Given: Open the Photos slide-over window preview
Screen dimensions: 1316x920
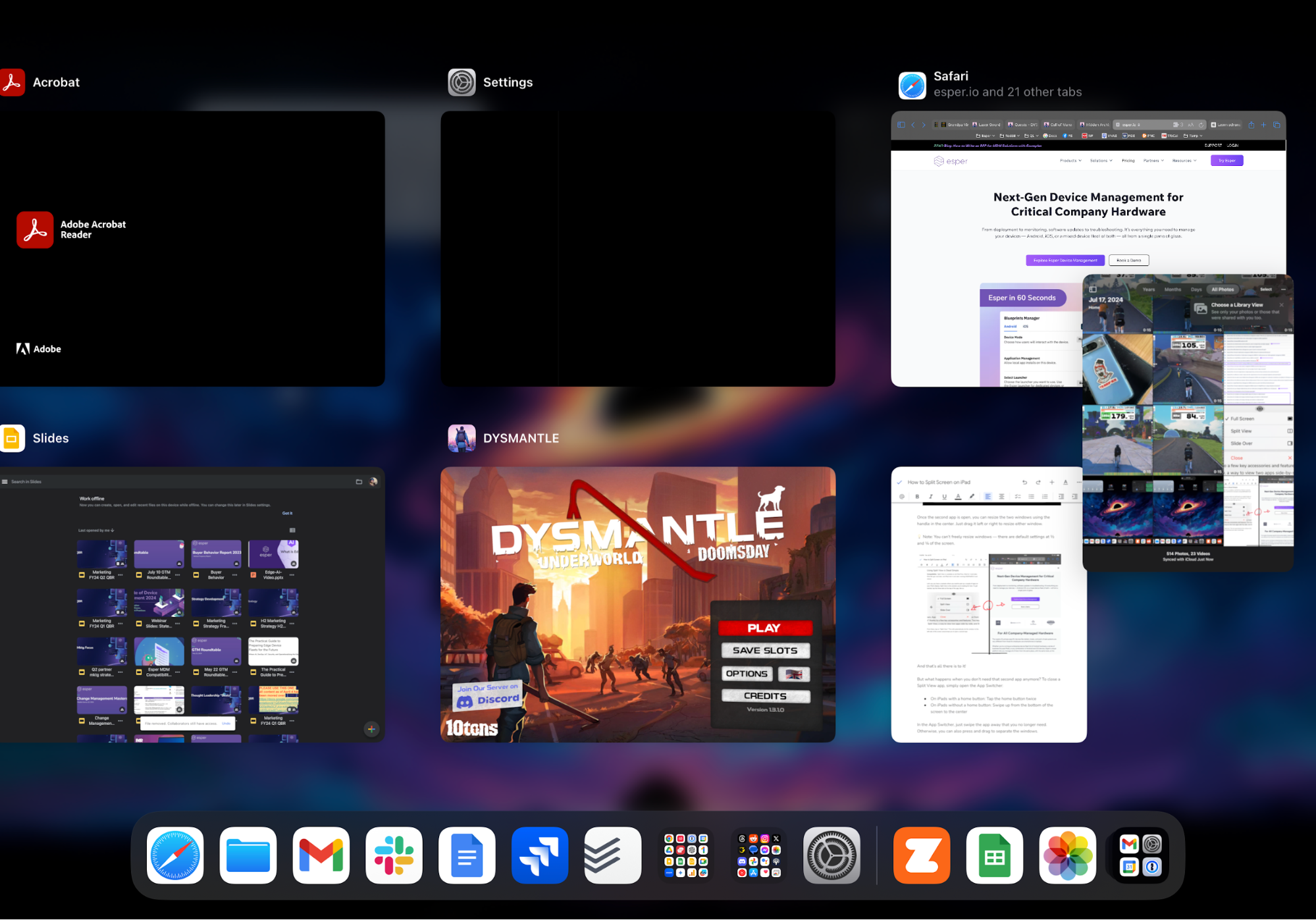Looking at the screenshot, I should pyautogui.click(x=1188, y=421).
